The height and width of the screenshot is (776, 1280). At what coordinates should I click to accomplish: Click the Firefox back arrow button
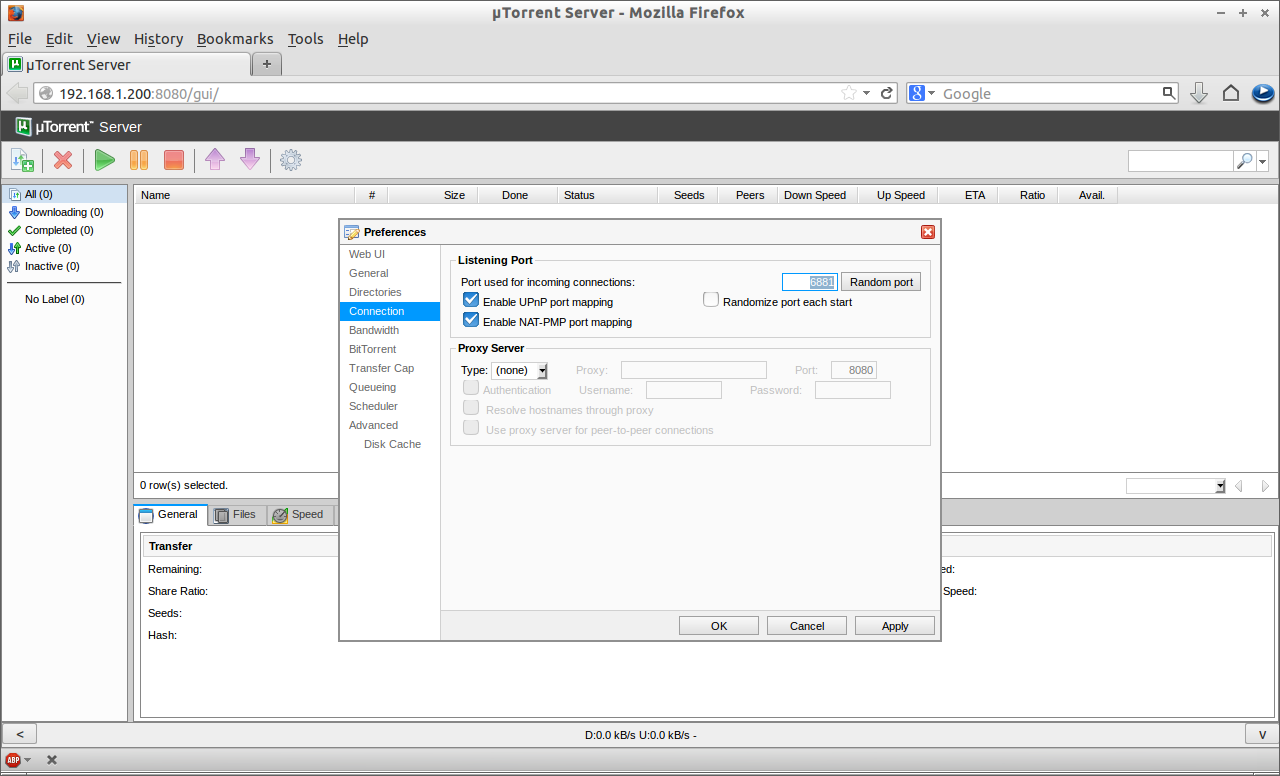17,93
